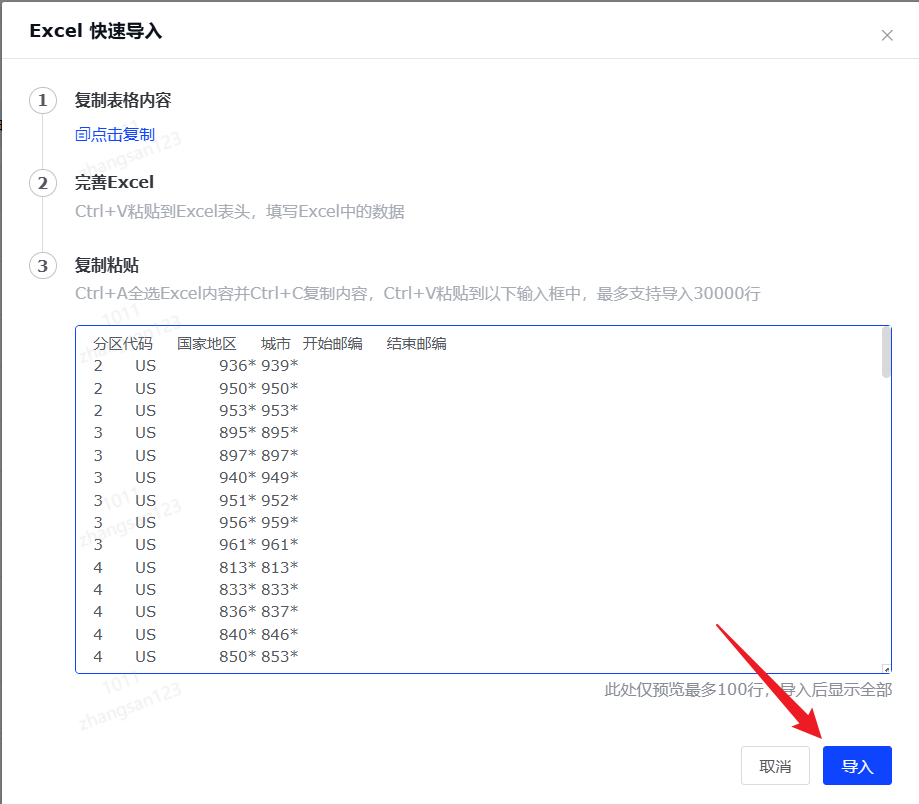919x804 pixels.
Task: Click the 复制粘贴 step title
Action: (x=107, y=265)
